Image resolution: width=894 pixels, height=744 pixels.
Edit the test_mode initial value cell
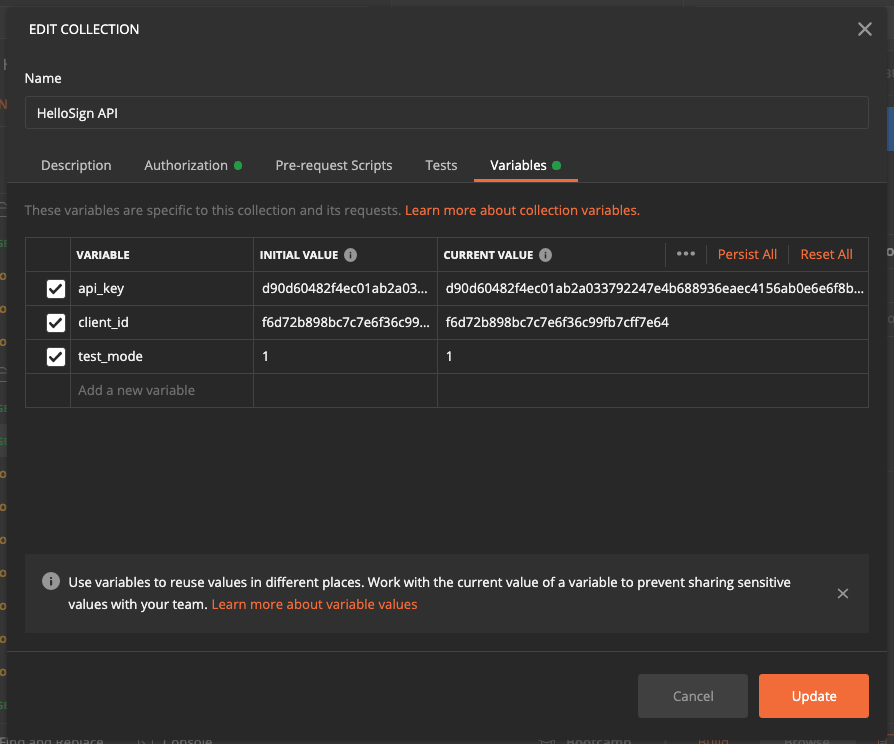pos(345,357)
